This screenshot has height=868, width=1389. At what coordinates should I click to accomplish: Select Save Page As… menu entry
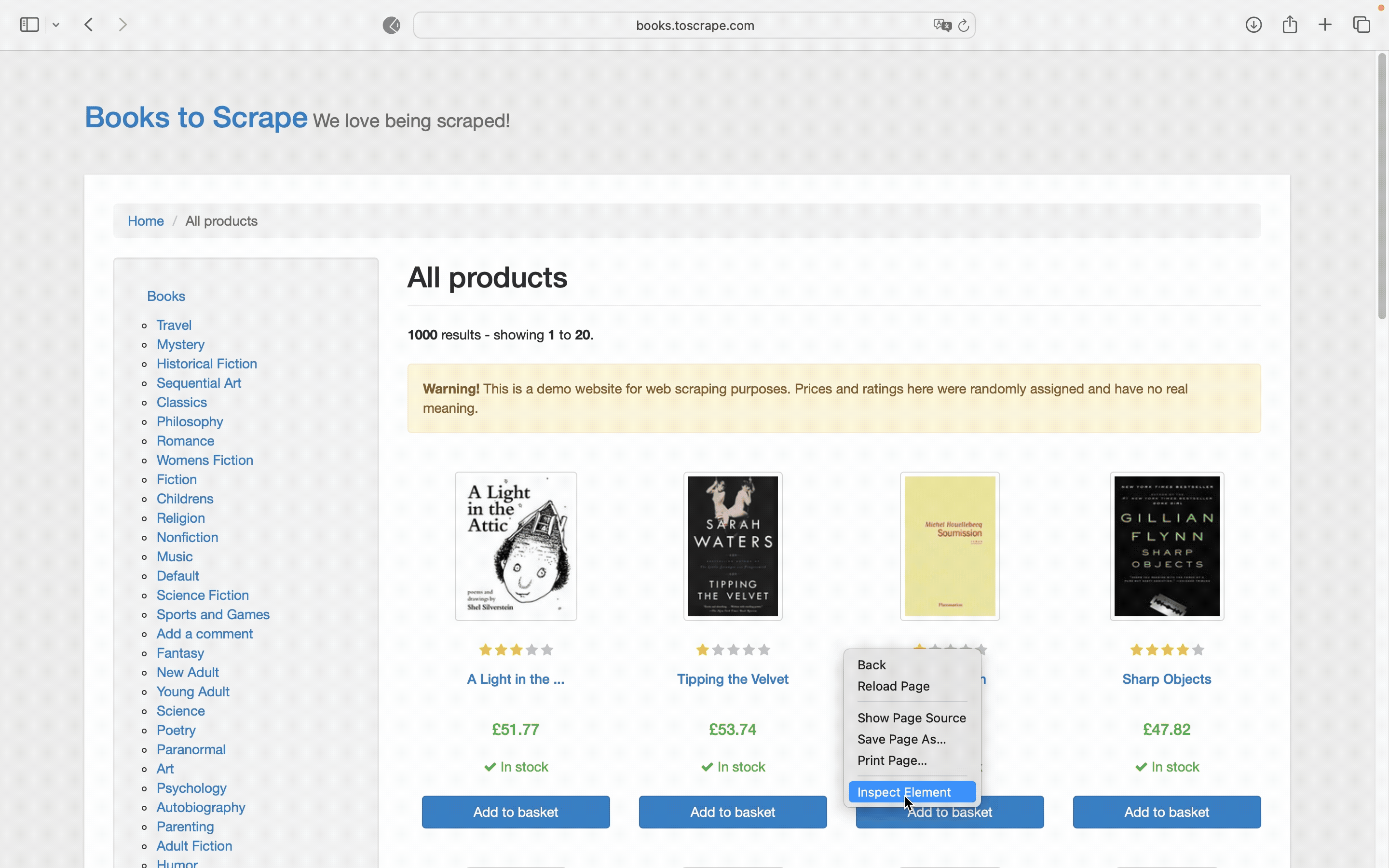912,739
